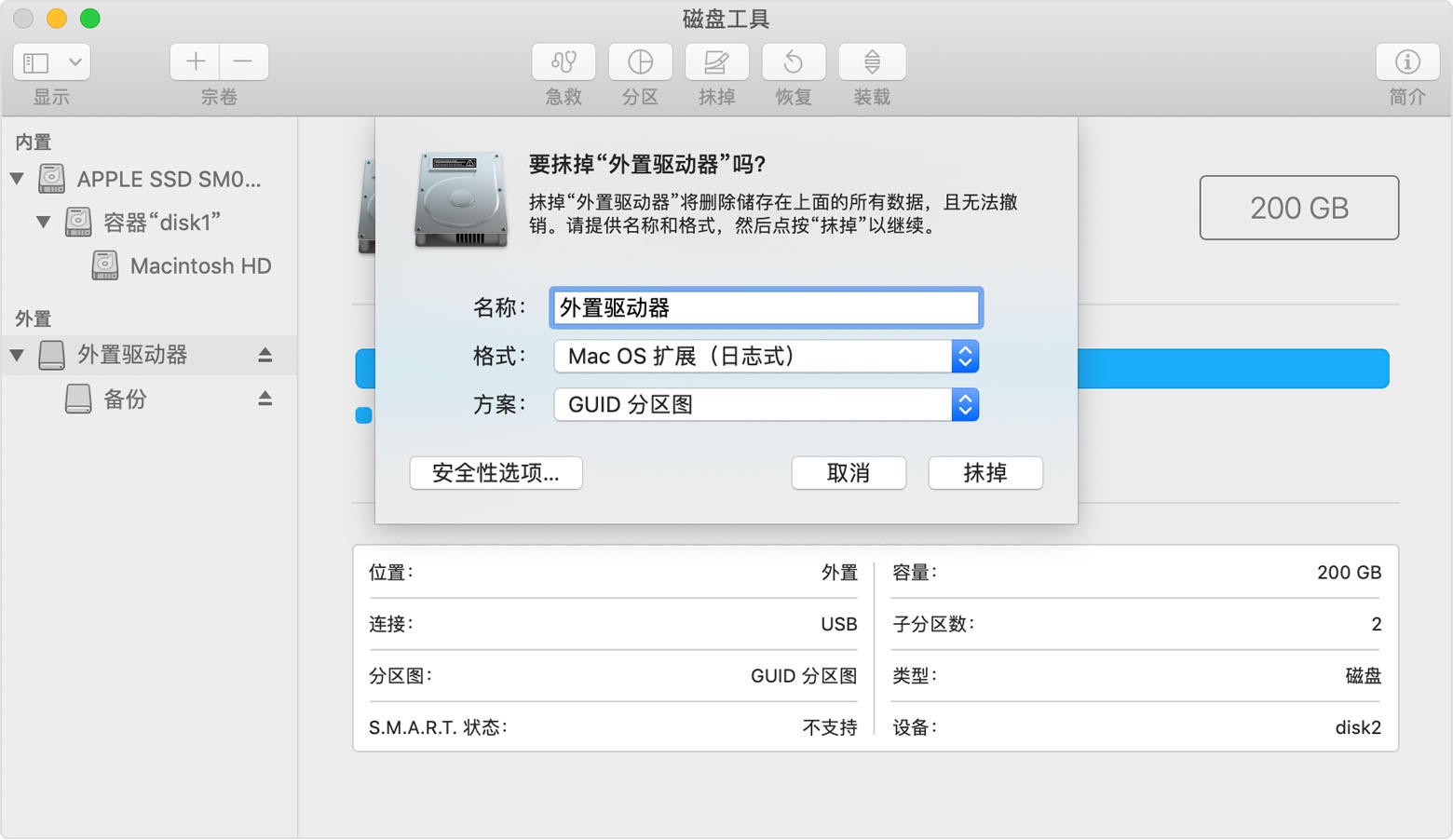The width and height of the screenshot is (1453, 840).
Task: Click the 200 GB capacity value in table
Action: tap(1350, 573)
